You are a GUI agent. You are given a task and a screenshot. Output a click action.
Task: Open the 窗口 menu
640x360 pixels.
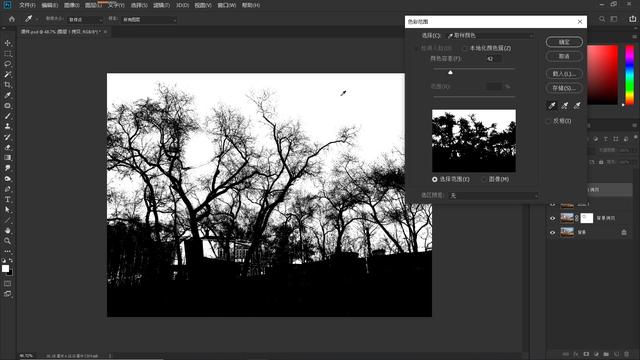pyautogui.click(x=227, y=5)
